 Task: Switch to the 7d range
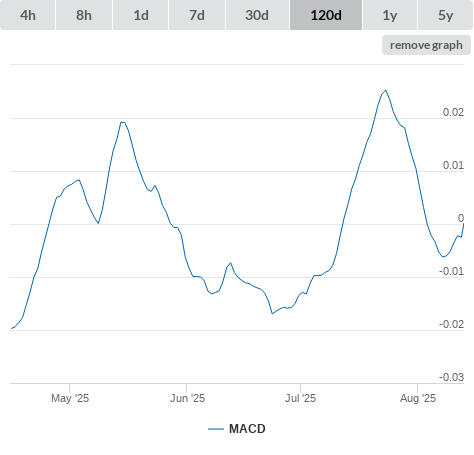[197, 15]
